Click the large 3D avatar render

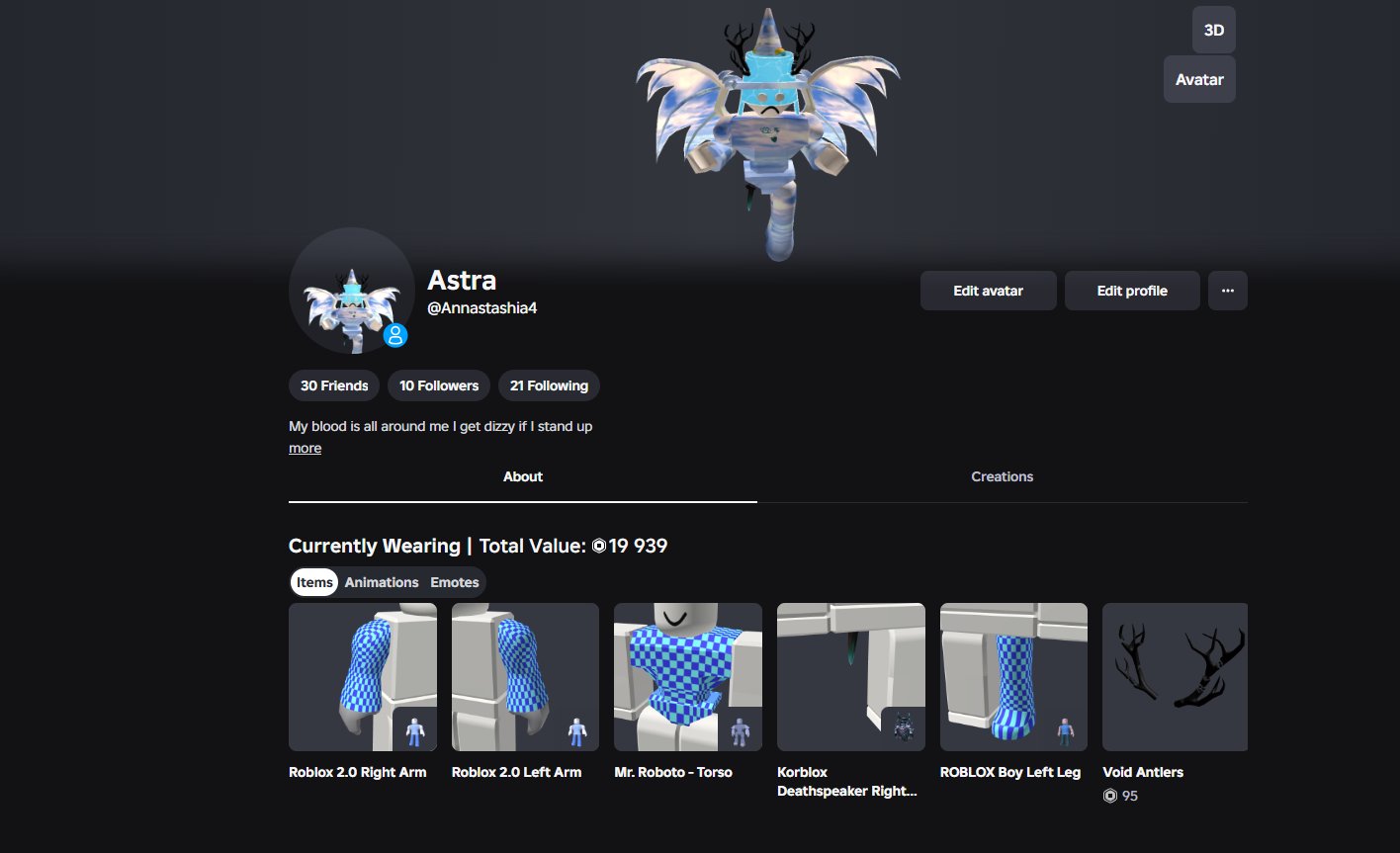(x=768, y=133)
